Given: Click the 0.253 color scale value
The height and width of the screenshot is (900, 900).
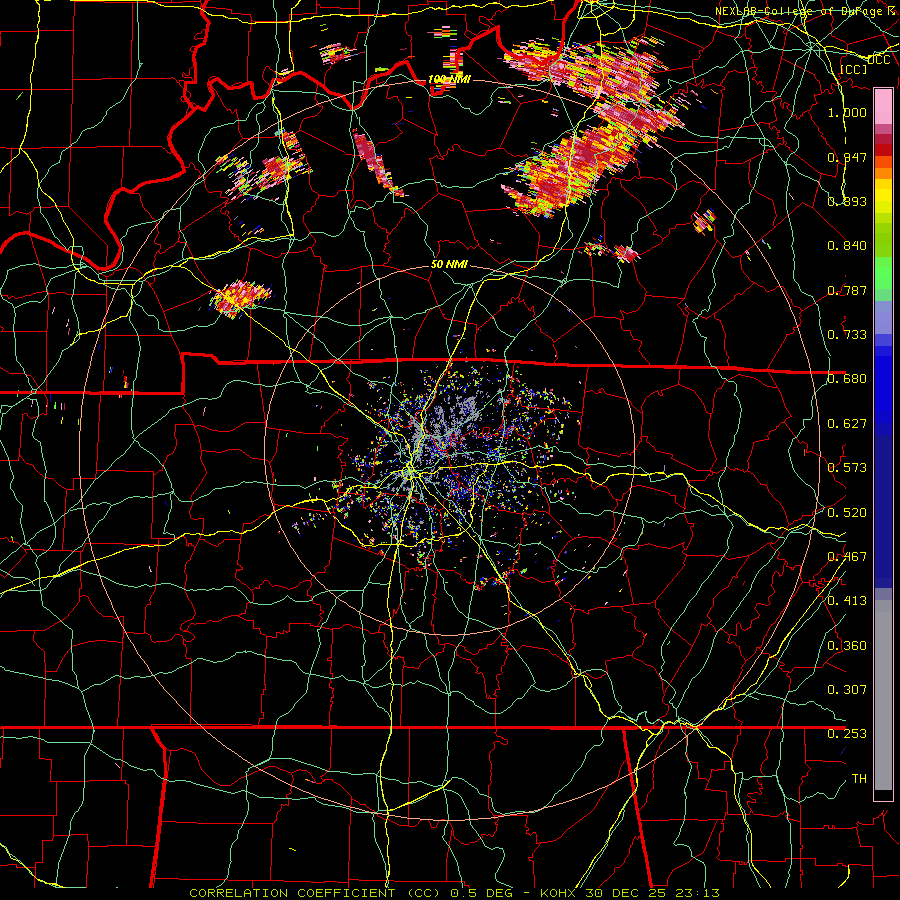Looking at the screenshot, I should 847,734.
